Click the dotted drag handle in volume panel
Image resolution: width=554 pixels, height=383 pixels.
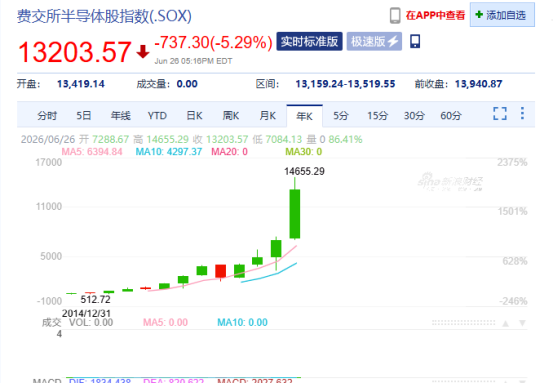coord(463,323)
